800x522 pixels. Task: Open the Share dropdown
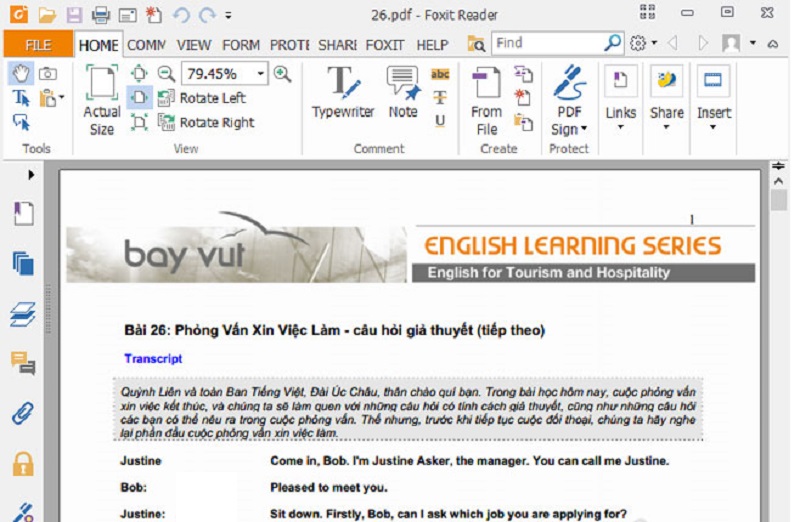pyautogui.click(x=666, y=98)
